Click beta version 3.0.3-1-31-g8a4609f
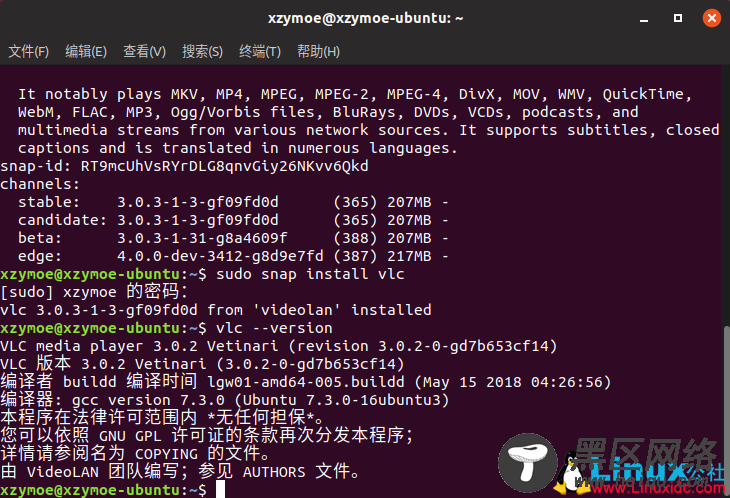The width and height of the screenshot is (730, 498). 202,238
